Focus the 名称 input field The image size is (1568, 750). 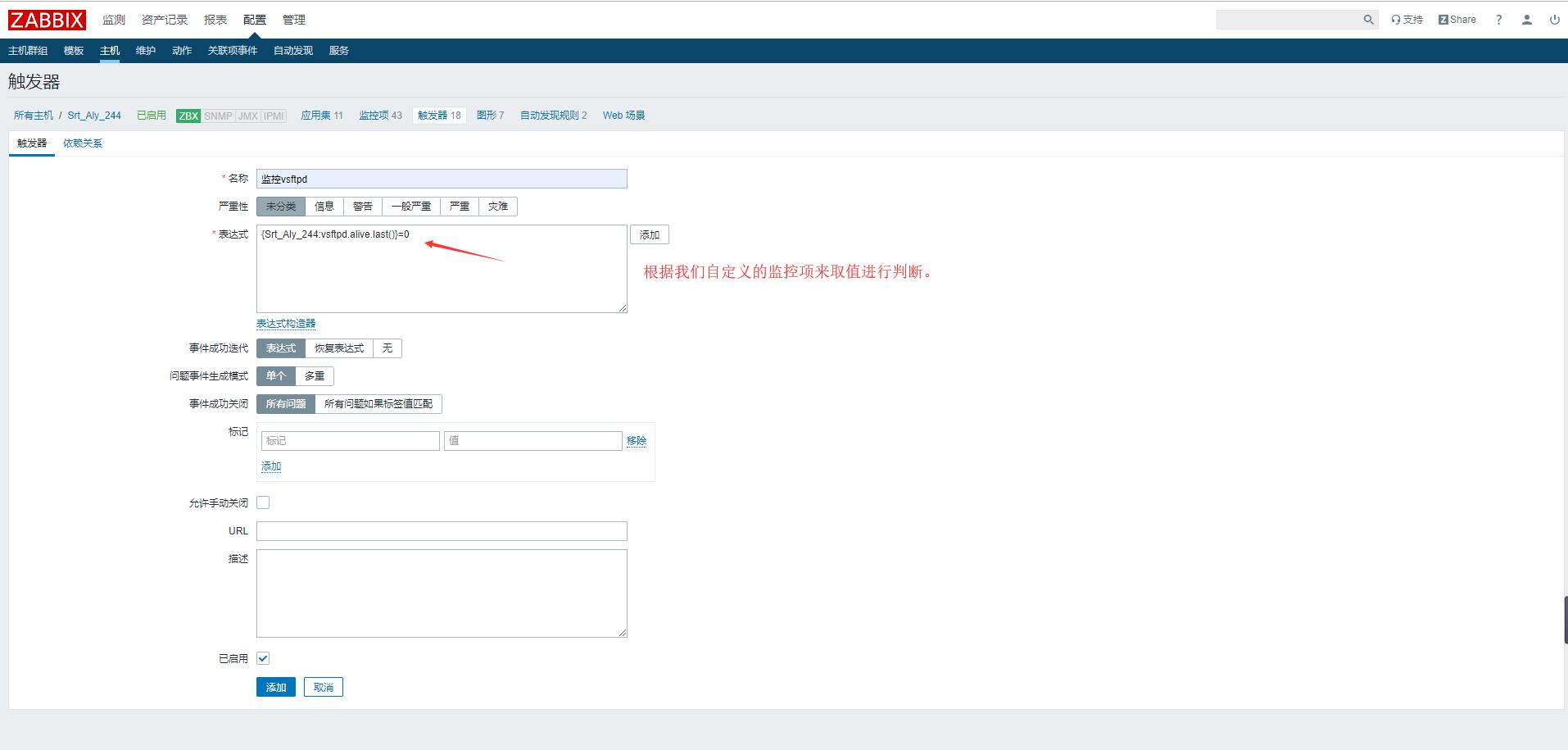click(442, 179)
